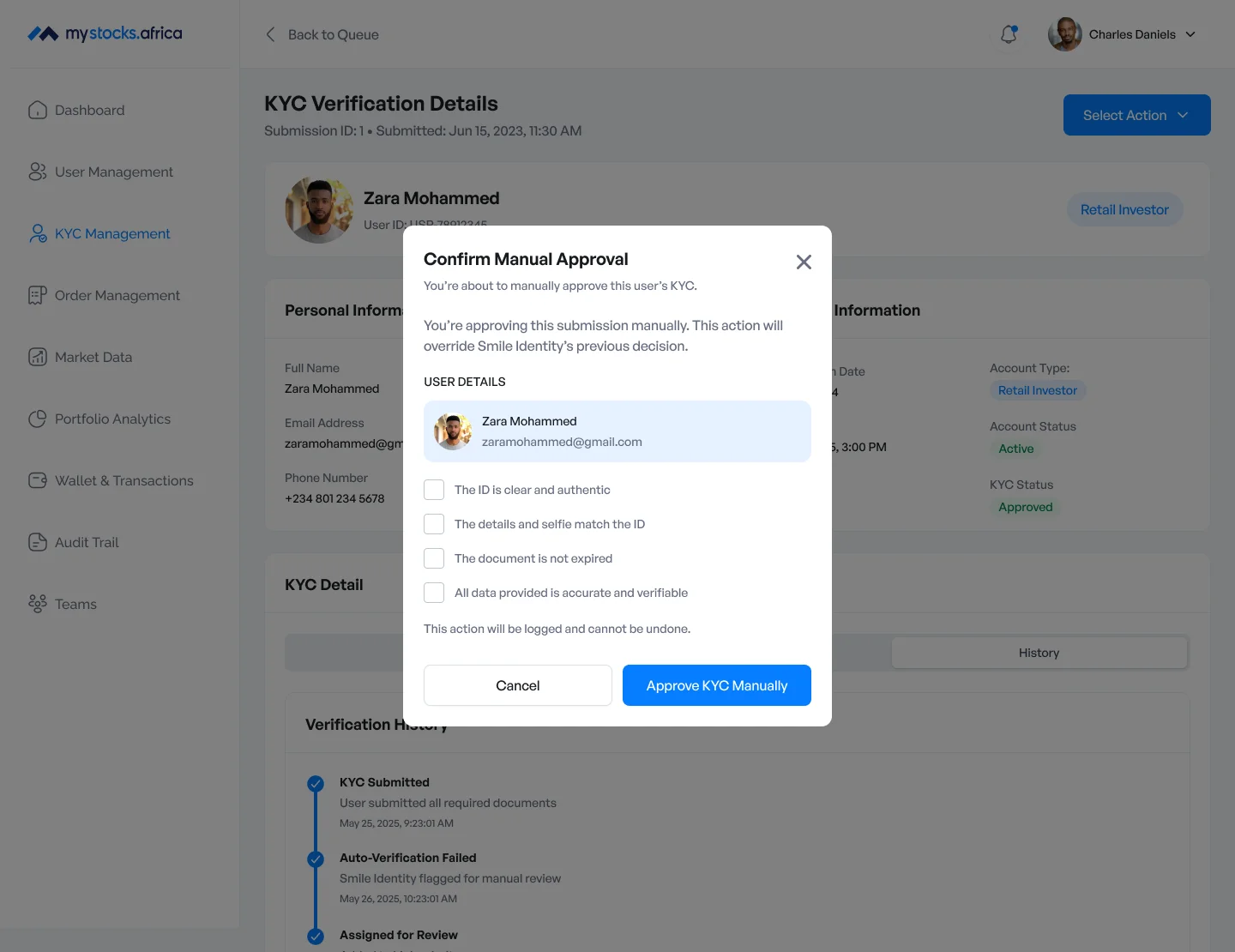The width and height of the screenshot is (1235, 952).
Task: Click the Auto-Verification Failed timeline checkmark
Action: point(316,859)
